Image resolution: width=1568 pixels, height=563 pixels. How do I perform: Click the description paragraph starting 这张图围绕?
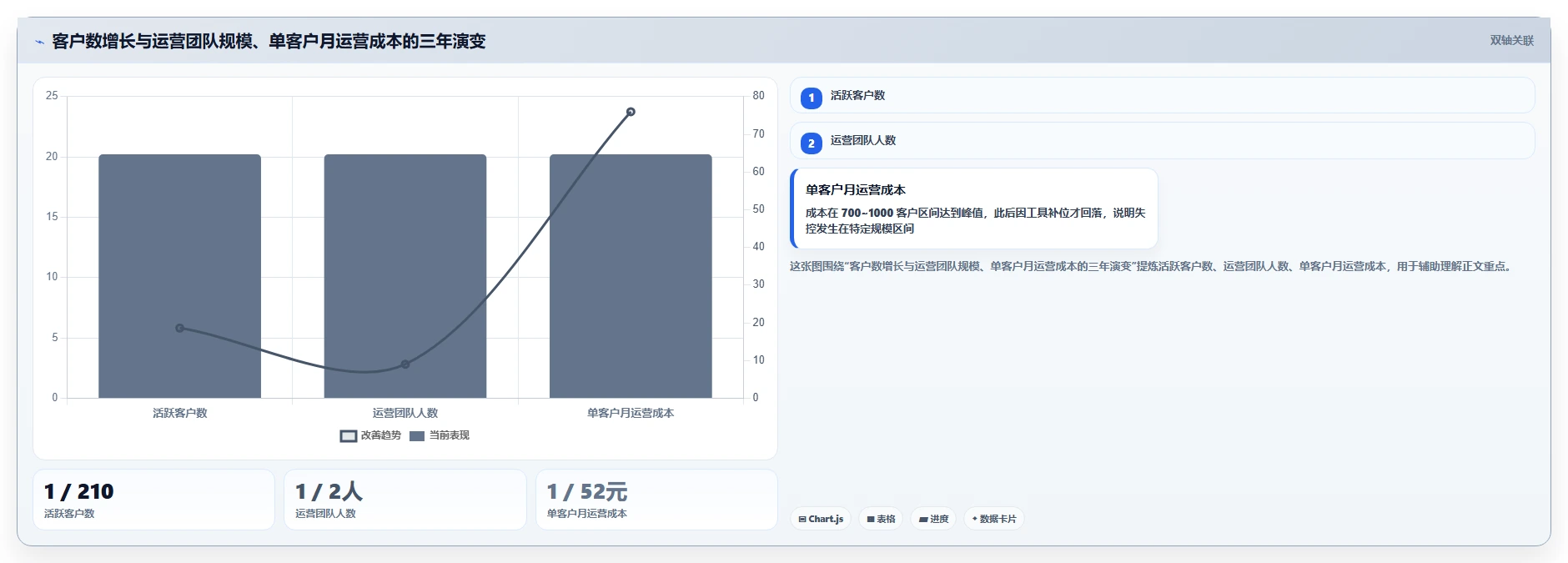1152,267
